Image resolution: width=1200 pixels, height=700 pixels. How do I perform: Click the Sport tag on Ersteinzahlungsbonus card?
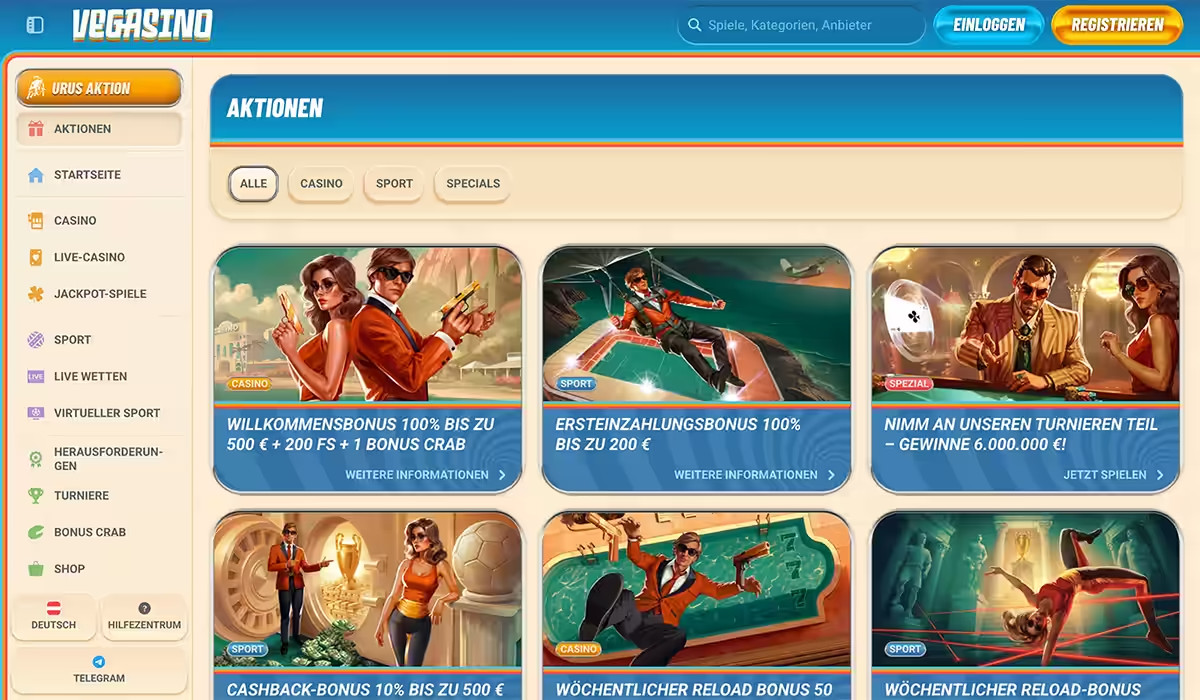pyautogui.click(x=576, y=384)
